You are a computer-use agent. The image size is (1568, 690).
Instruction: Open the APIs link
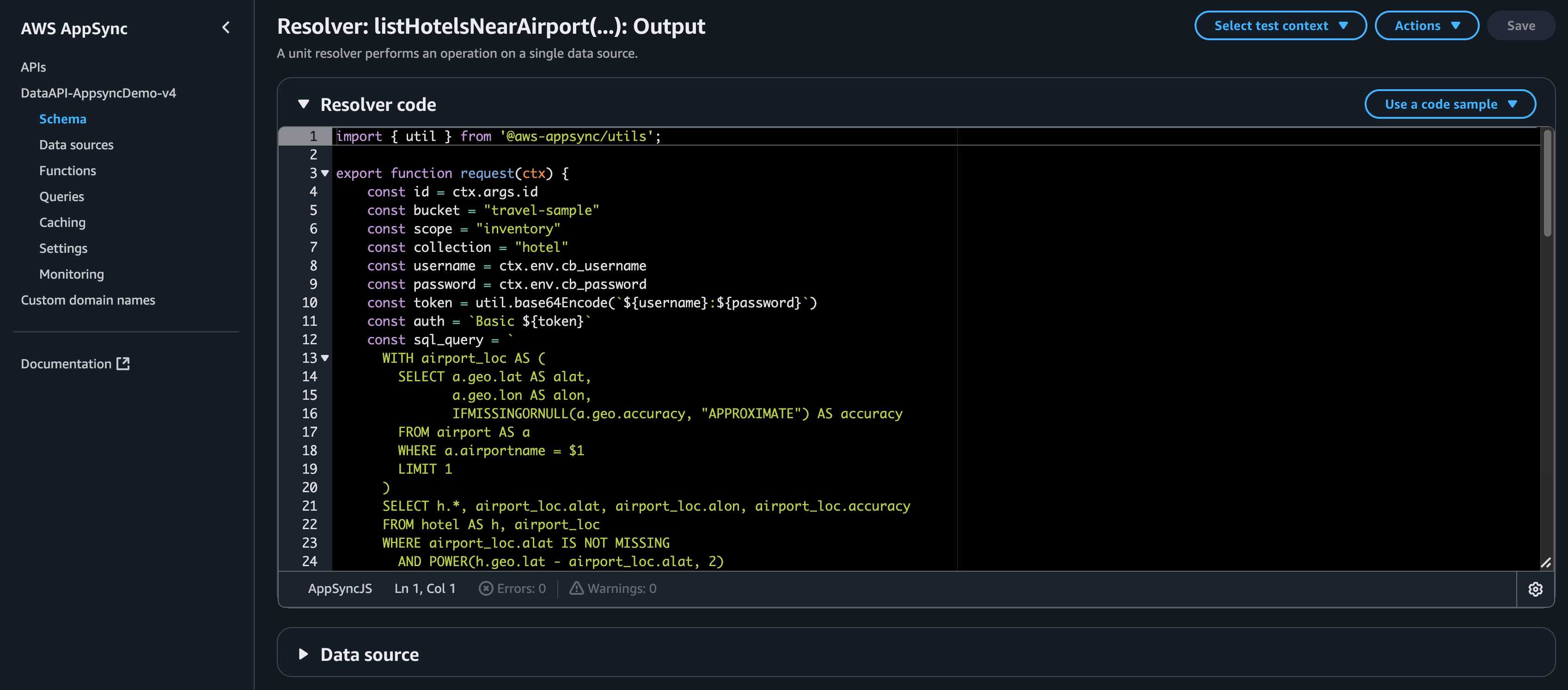pyautogui.click(x=33, y=67)
